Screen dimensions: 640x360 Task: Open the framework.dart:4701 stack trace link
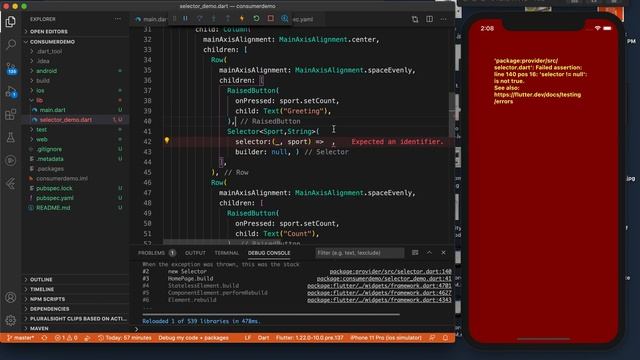click(380, 286)
